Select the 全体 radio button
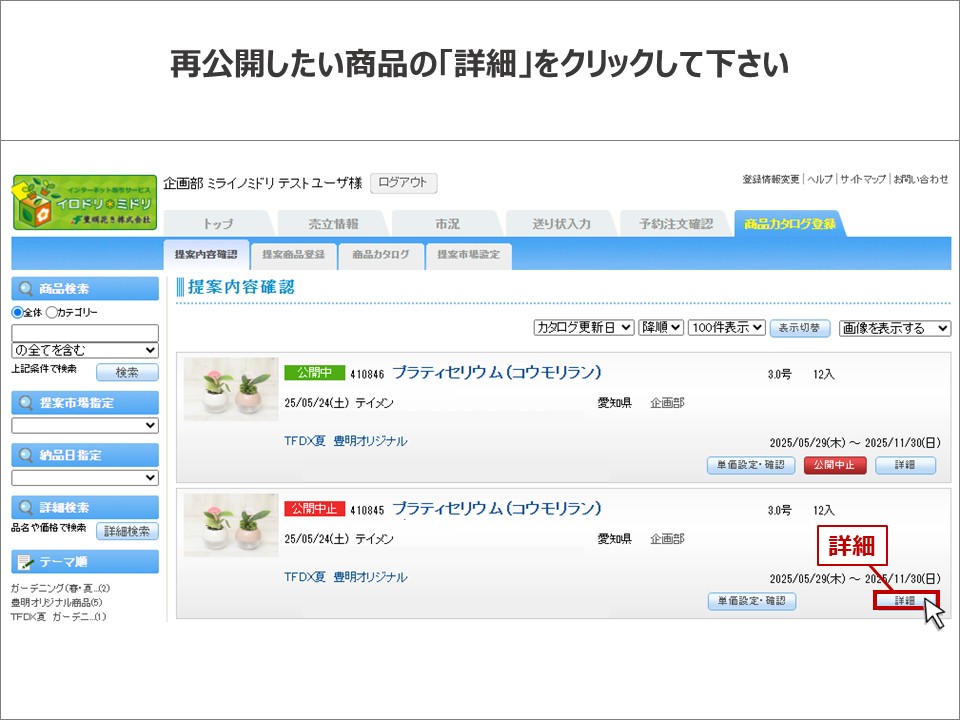960x720 pixels. tap(17, 312)
